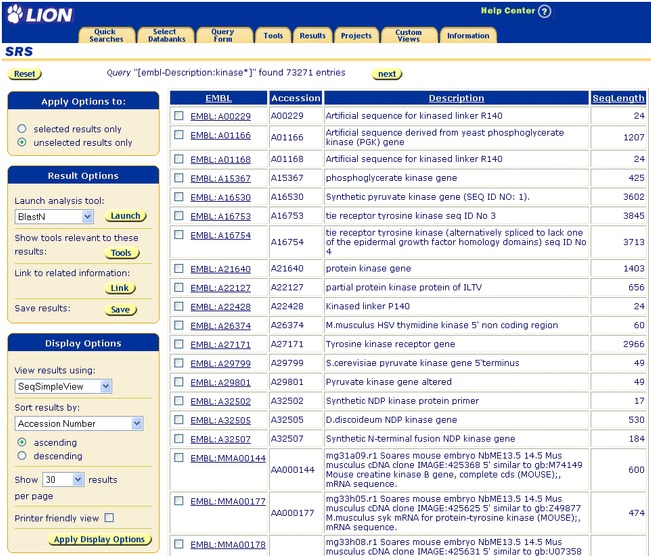
Task: Open entry EMBL:A22428
Action: pos(220,307)
